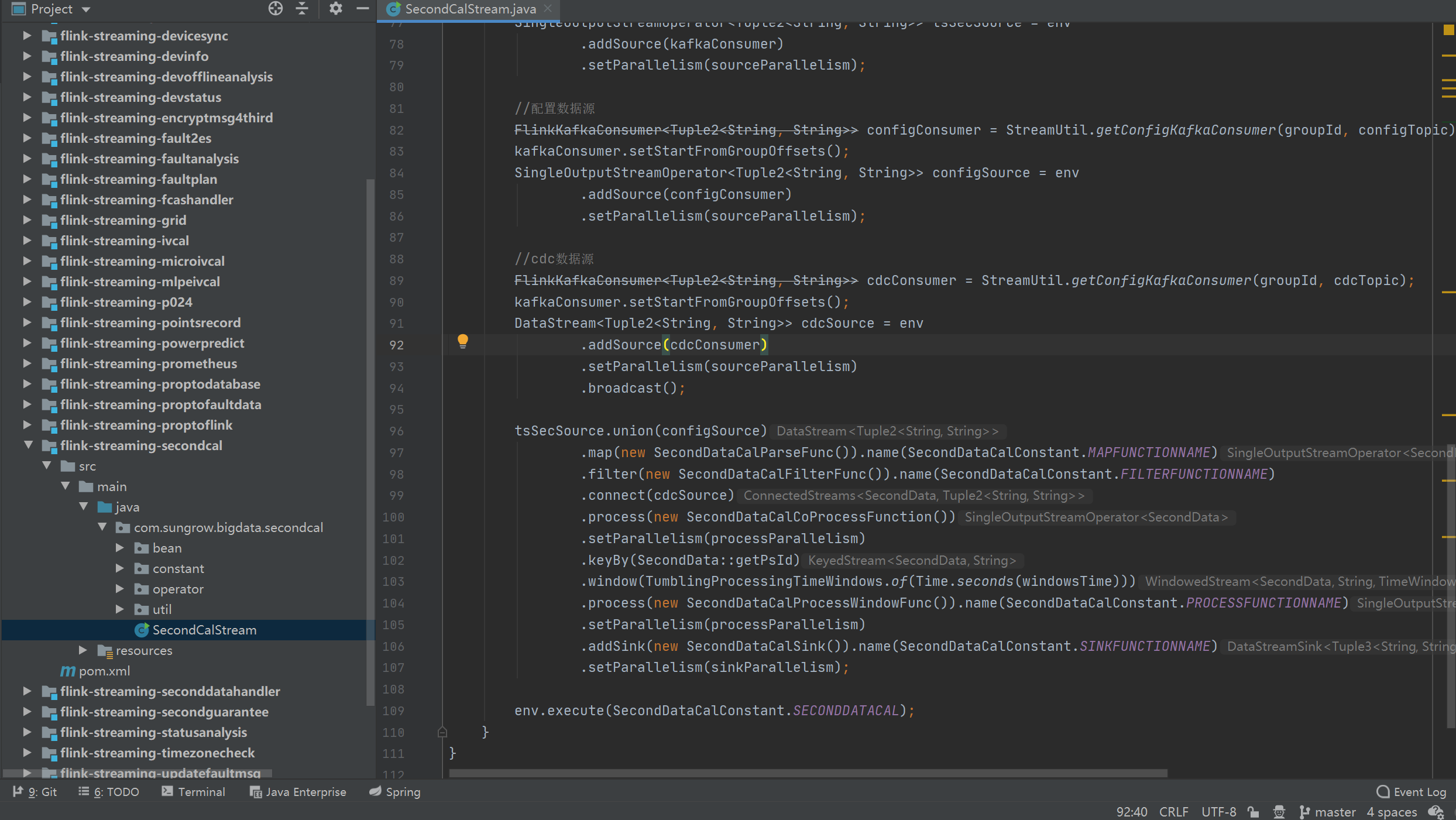The height and width of the screenshot is (820, 1456).
Task: Click the editor horizontal scrollbar
Action: click(x=808, y=773)
